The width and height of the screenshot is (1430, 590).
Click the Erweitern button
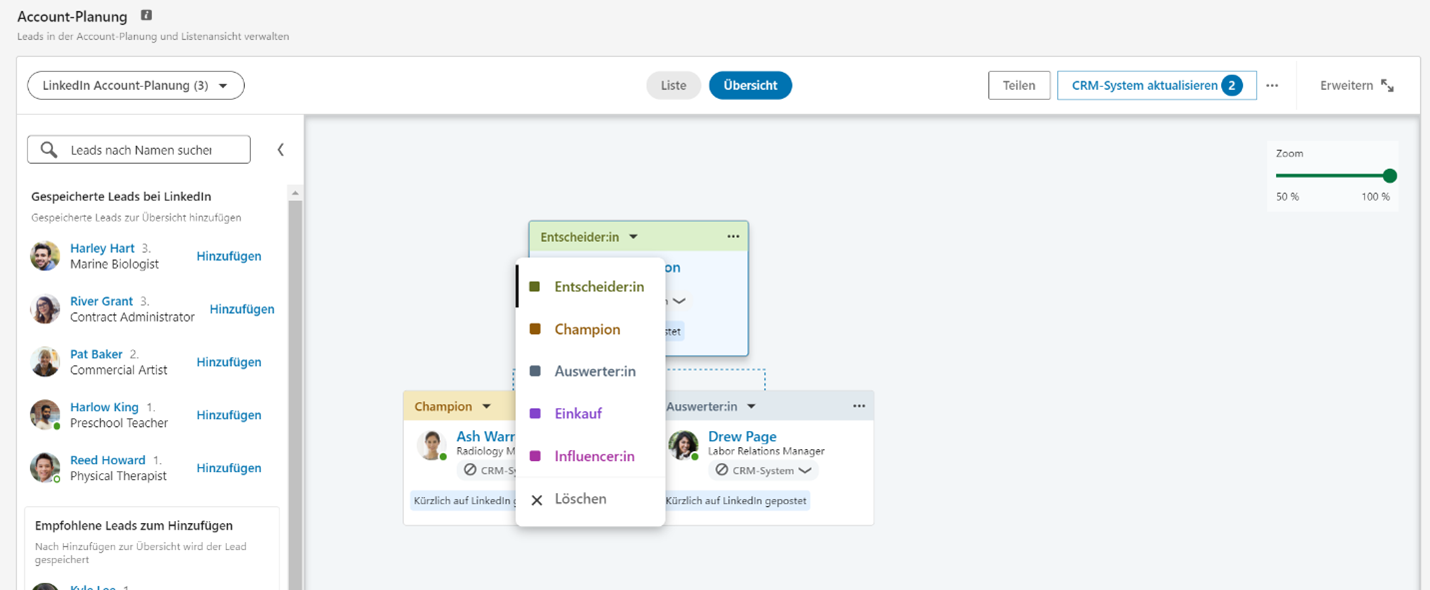pos(1357,86)
